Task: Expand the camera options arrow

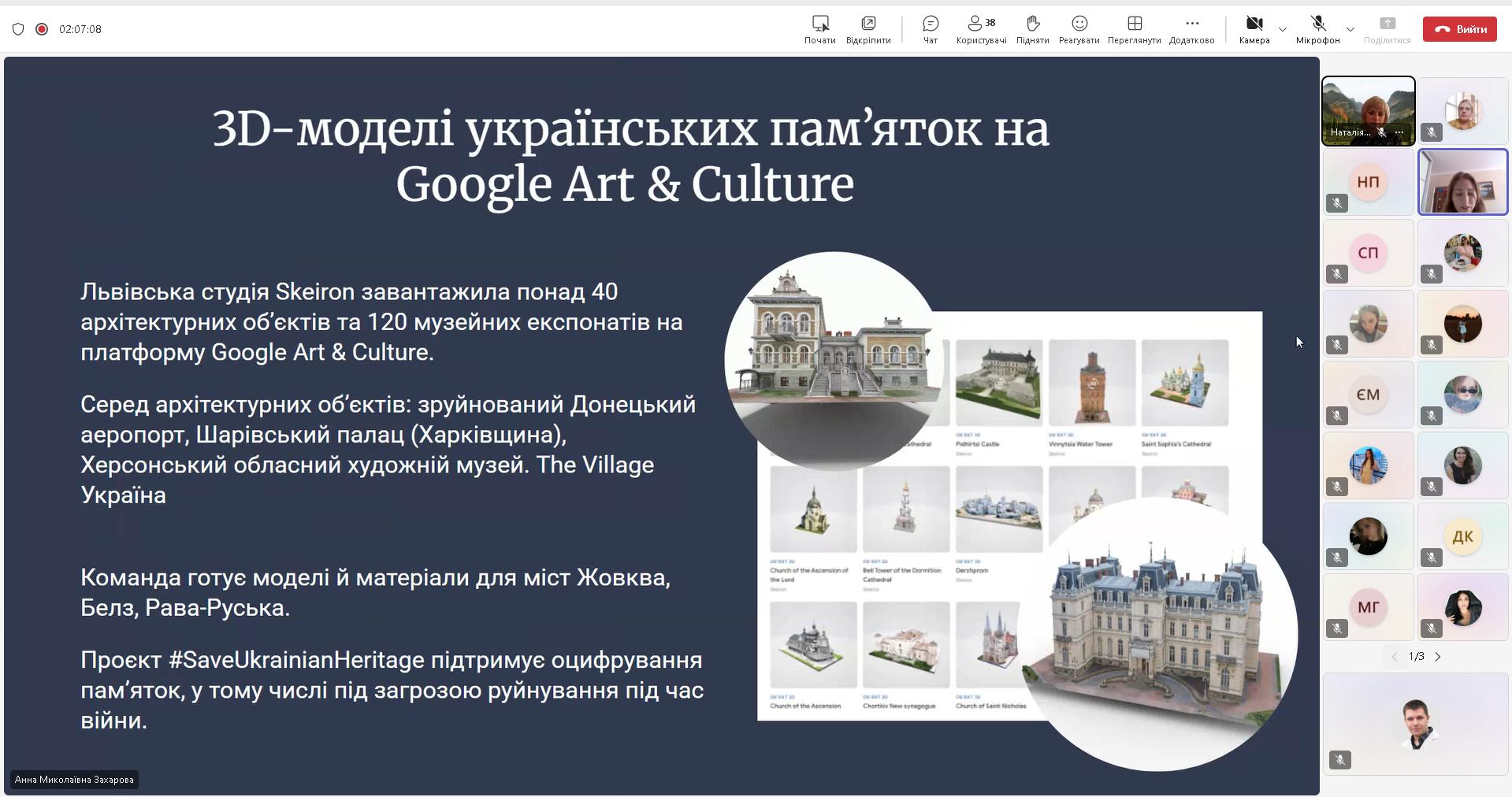Action: pyautogui.click(x=1283, y=29)
